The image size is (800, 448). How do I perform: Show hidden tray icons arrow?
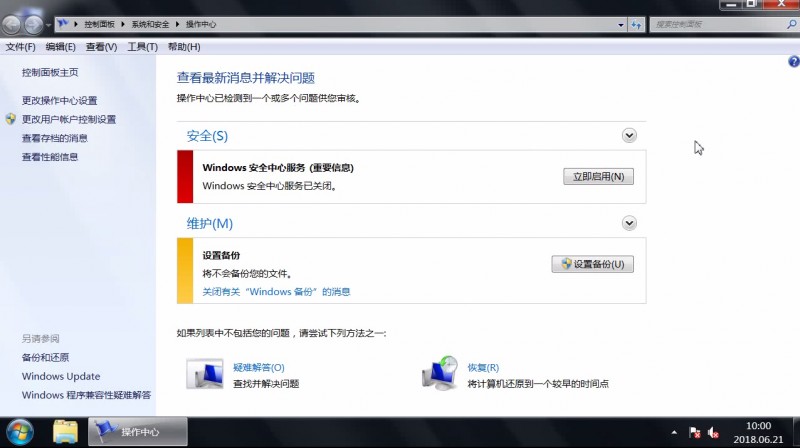click(674, 433)
